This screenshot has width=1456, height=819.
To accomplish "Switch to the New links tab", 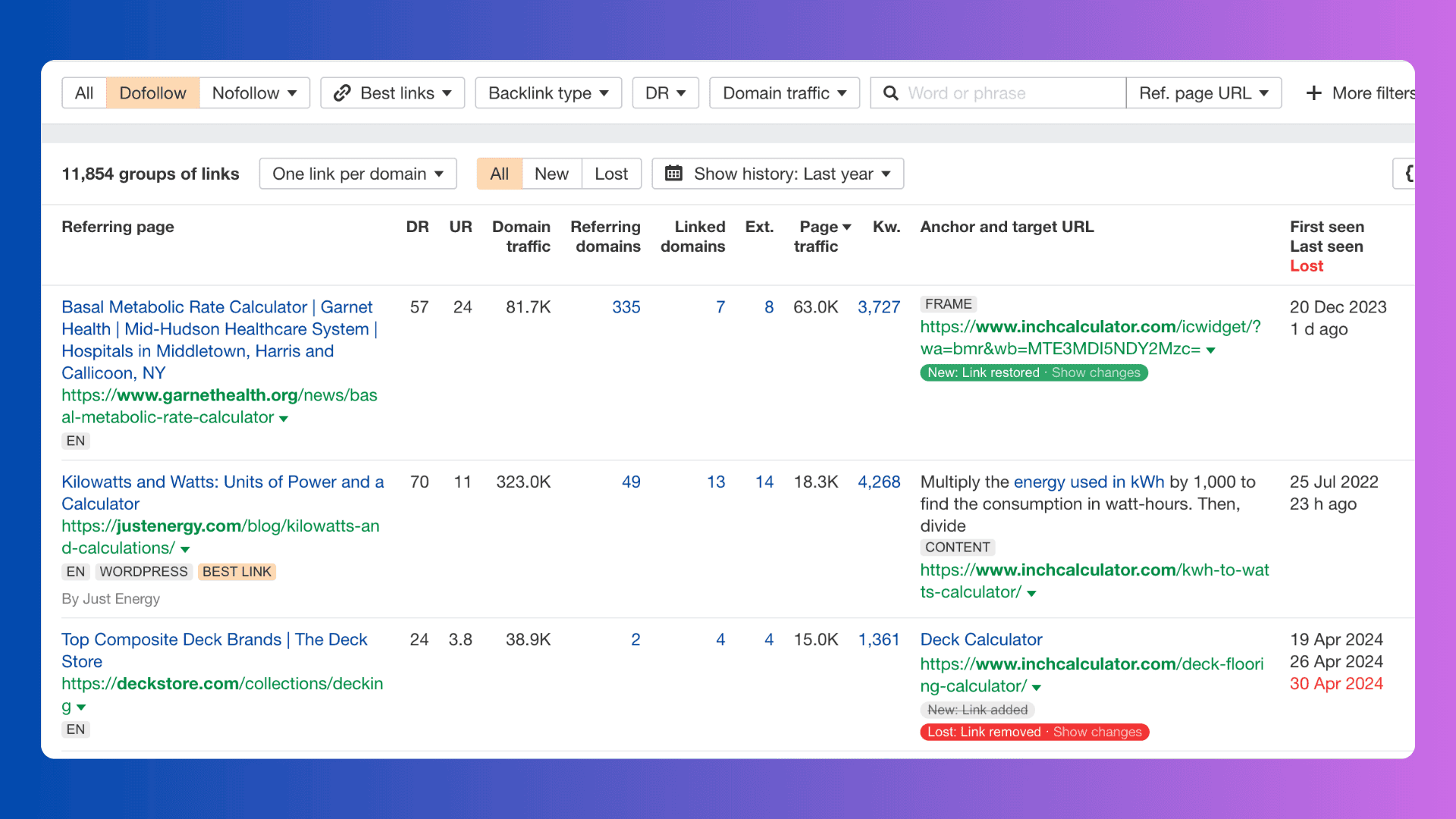I will (551, 174).
